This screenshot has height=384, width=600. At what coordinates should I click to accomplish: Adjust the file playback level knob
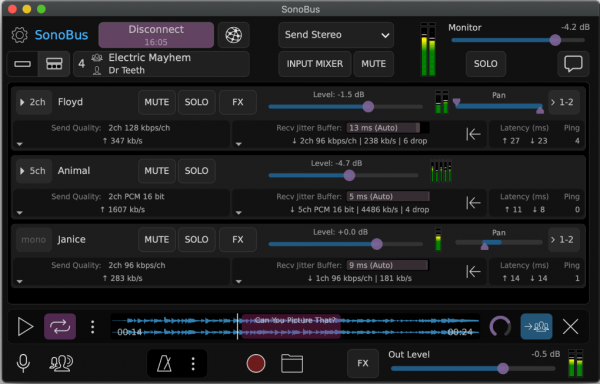click(x=500, y=327)
